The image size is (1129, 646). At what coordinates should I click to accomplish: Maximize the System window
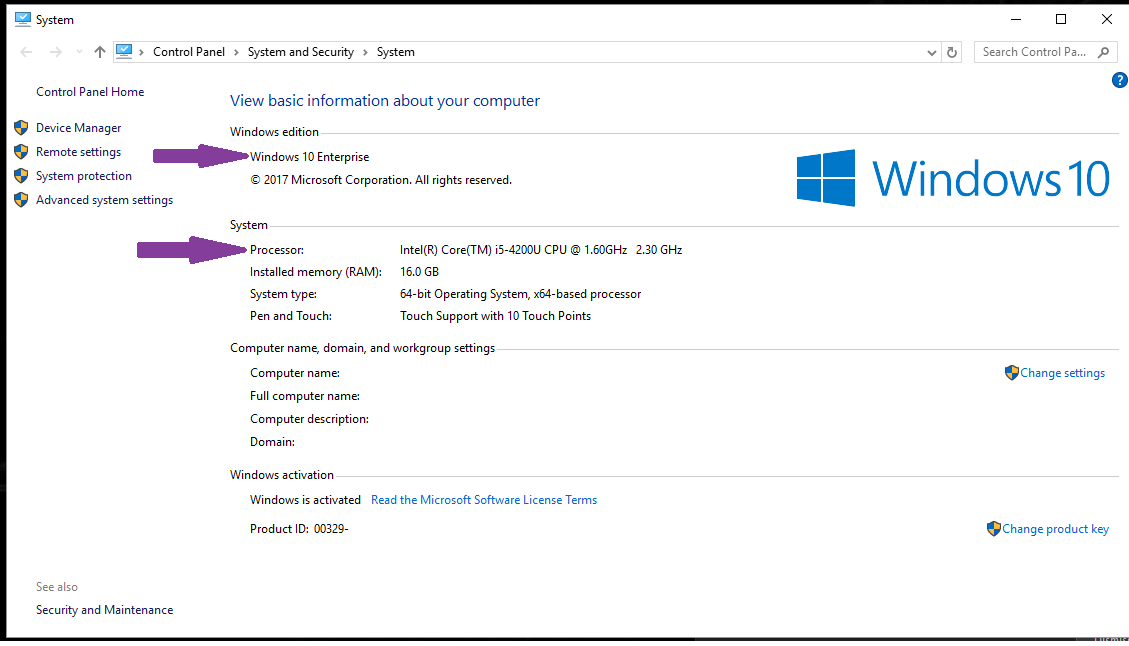(1061, 19)
